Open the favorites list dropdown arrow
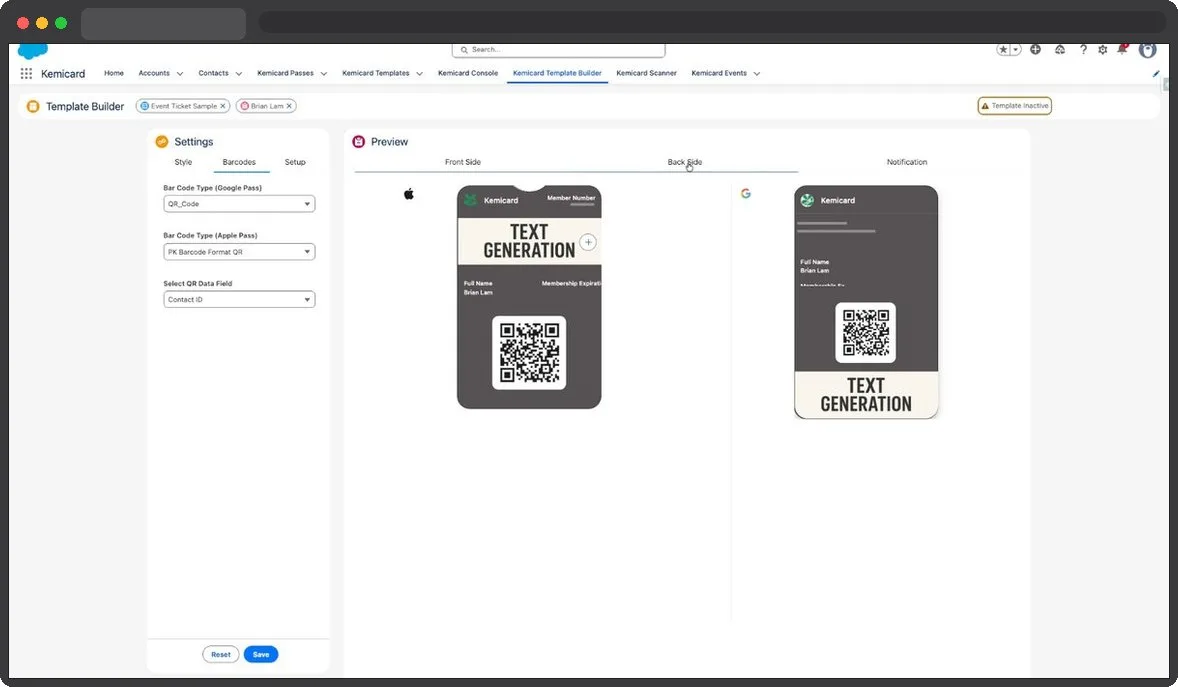The height and width of the screenshot is (687, 1178). [1016, 50]
